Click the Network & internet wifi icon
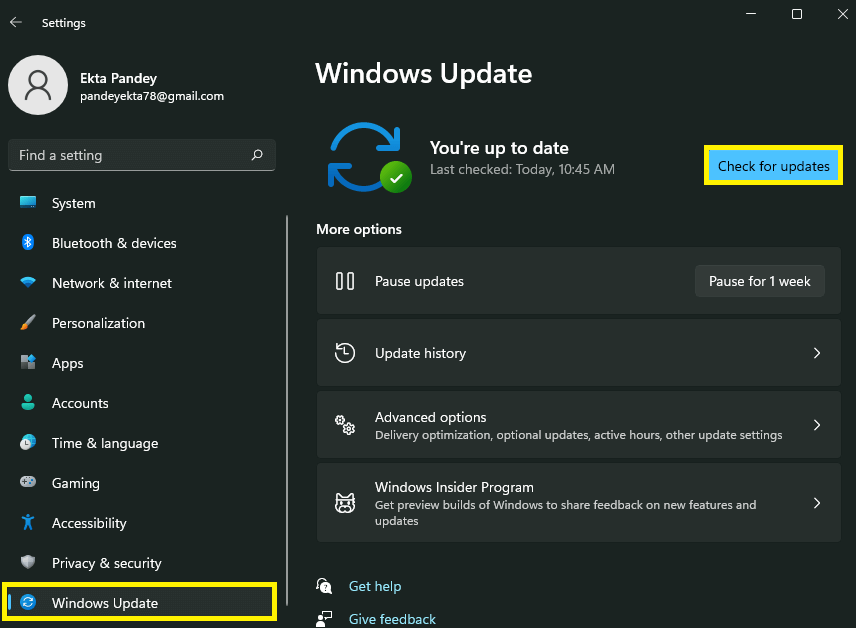Viewport: 856px width, 628px height. tap(28, 283)
